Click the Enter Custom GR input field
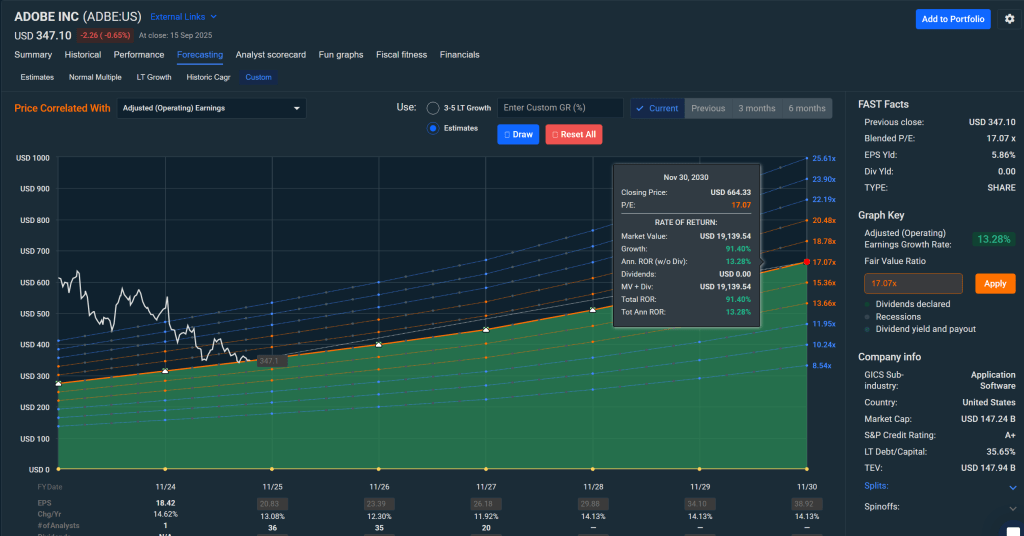This screenshot has height=536, width=1024. pos(560,108)
